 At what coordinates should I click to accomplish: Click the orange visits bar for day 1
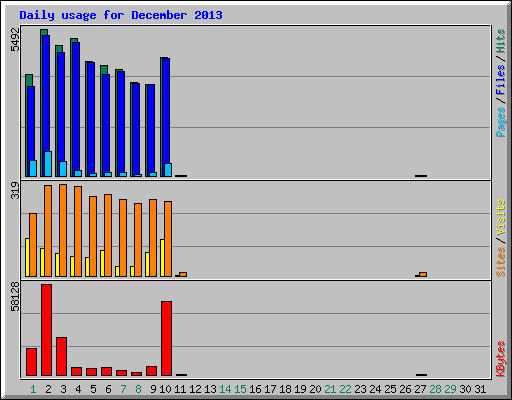pos(33,245)
